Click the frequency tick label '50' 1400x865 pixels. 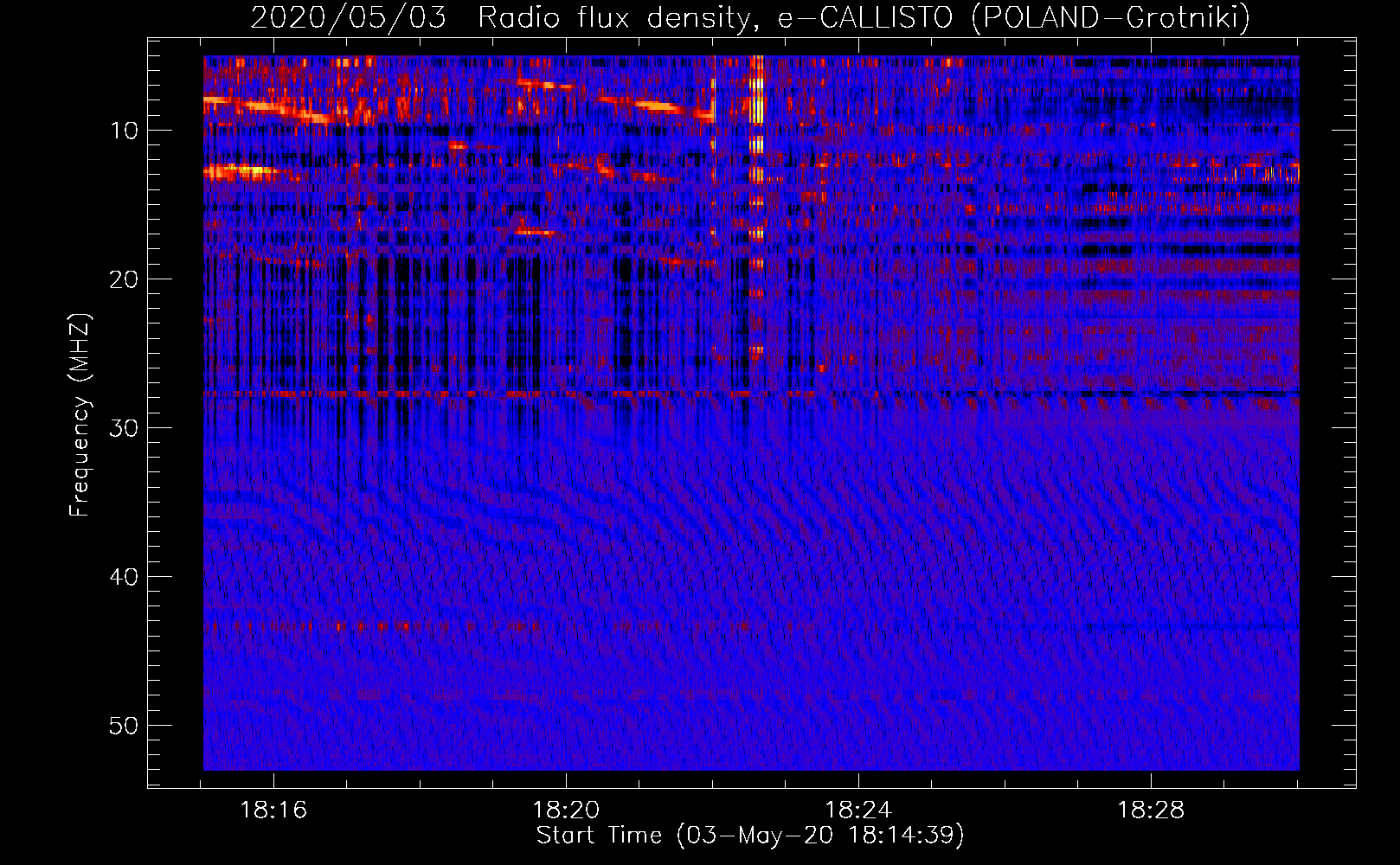124,726
